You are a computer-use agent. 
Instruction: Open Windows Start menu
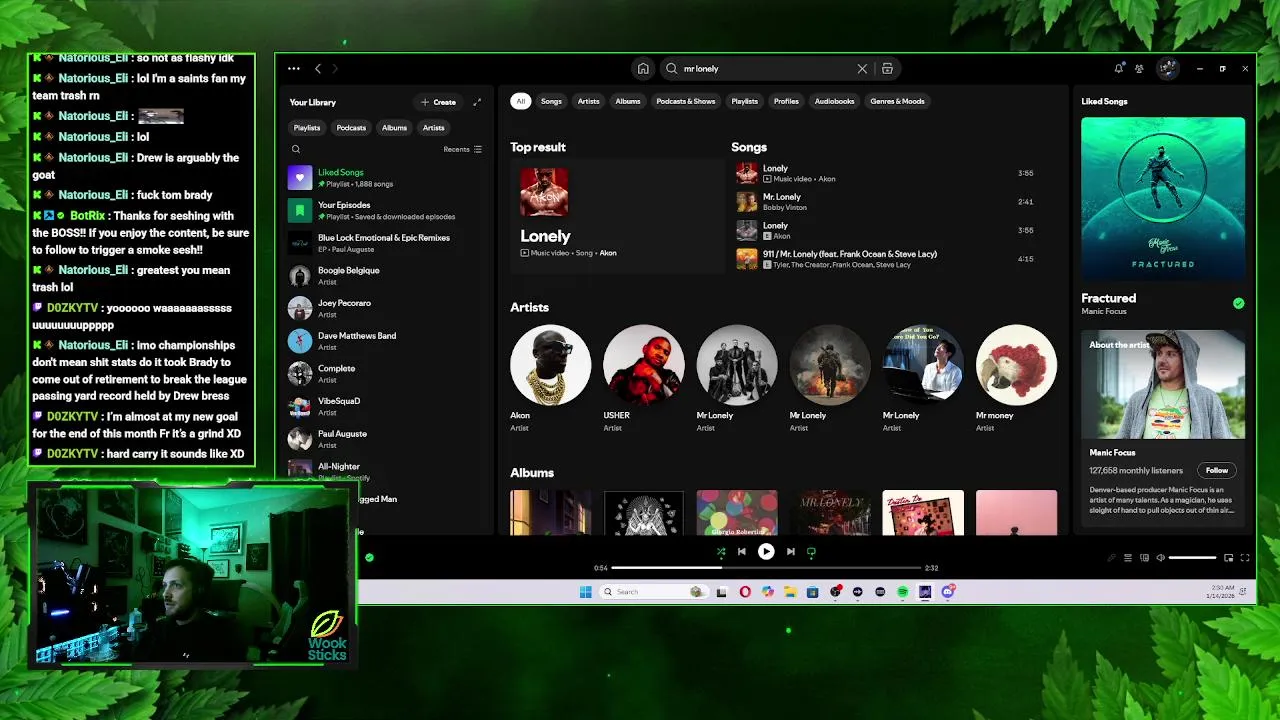pyautogui.click(x=585, y=592)
